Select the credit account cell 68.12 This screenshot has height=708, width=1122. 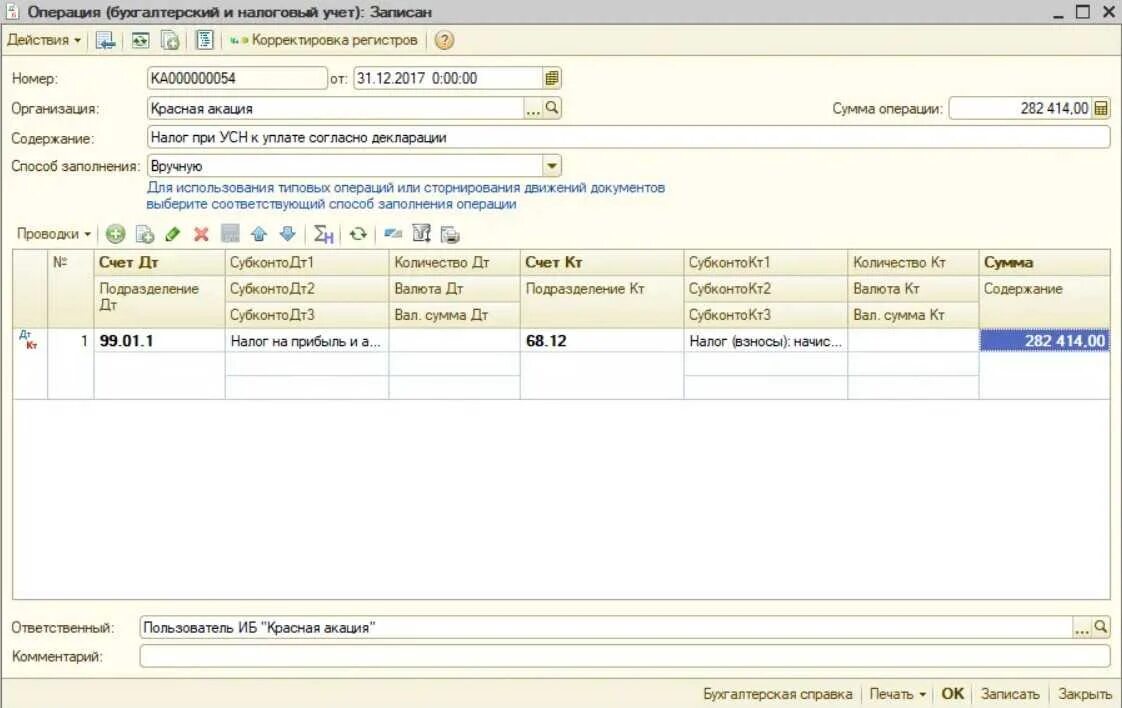coord(602,341)
